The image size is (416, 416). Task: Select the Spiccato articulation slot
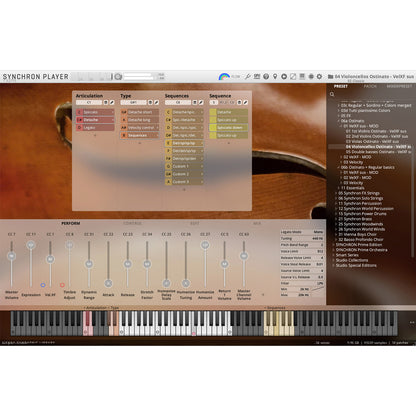click(x=95, y=112)
